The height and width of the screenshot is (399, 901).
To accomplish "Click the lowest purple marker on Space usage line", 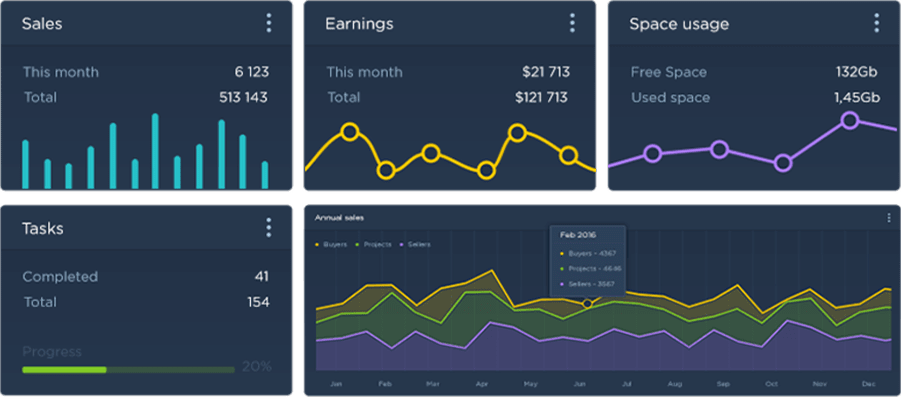I will click(783, 163).
